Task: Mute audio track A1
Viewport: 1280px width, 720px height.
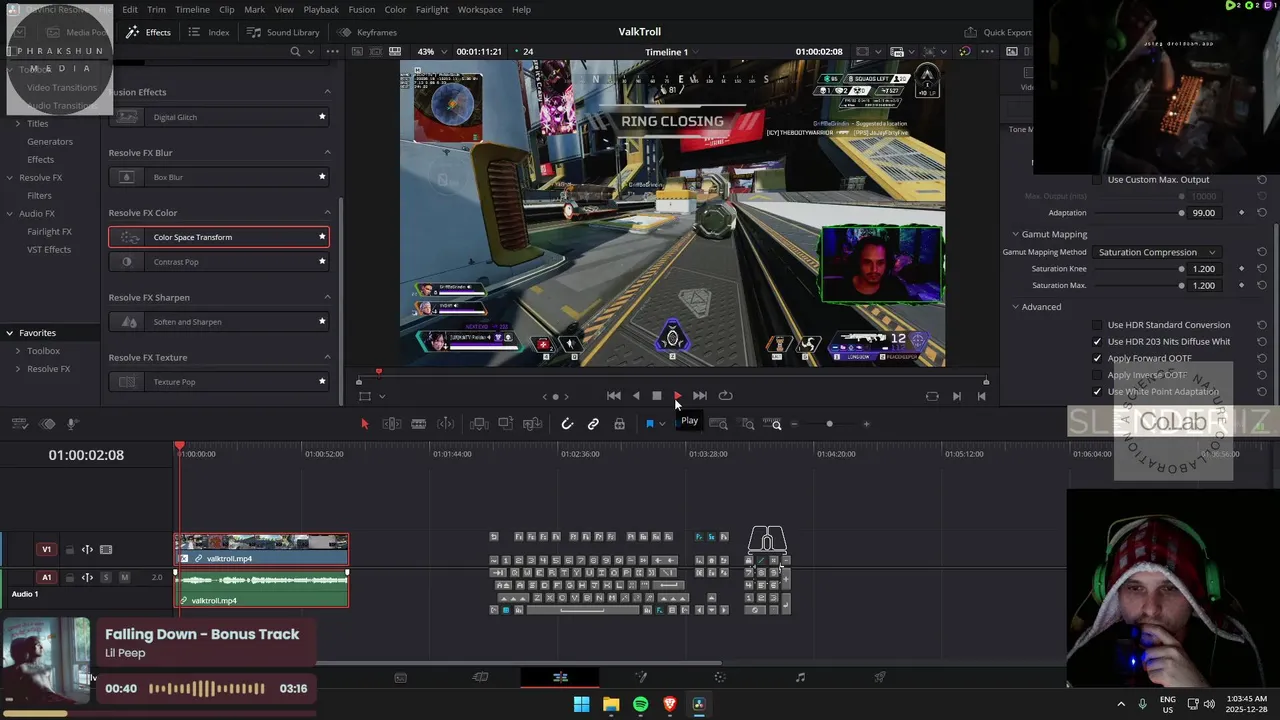Action: tap(124, 577)
